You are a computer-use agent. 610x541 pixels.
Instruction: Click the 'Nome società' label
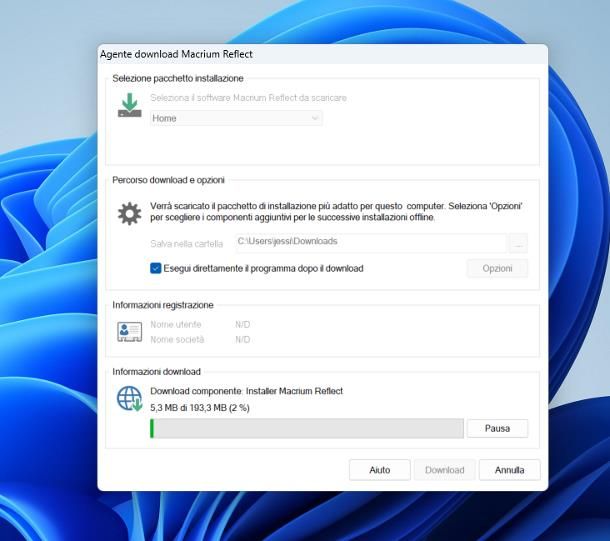[177, 340]
